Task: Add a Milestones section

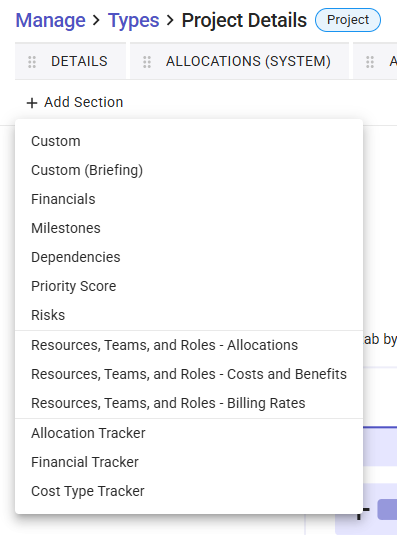Action: pos(189,228)
